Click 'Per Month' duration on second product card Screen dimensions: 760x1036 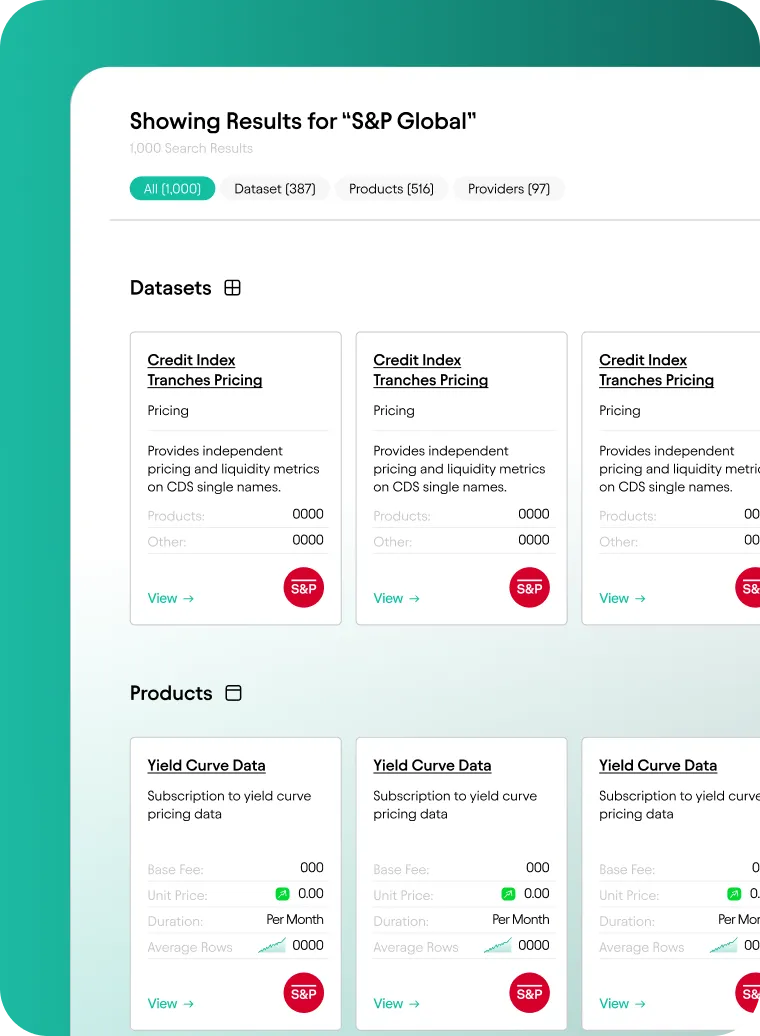[521, 919]
